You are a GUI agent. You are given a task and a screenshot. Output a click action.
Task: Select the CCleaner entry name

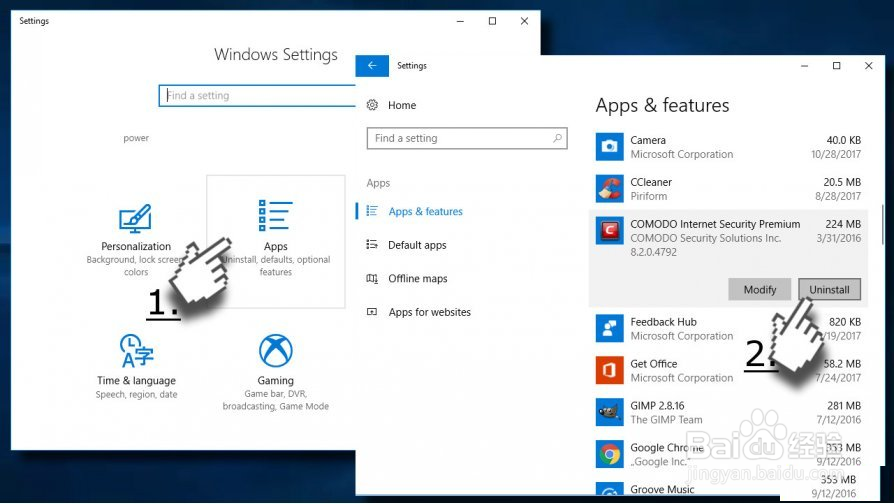pos(651,182)
